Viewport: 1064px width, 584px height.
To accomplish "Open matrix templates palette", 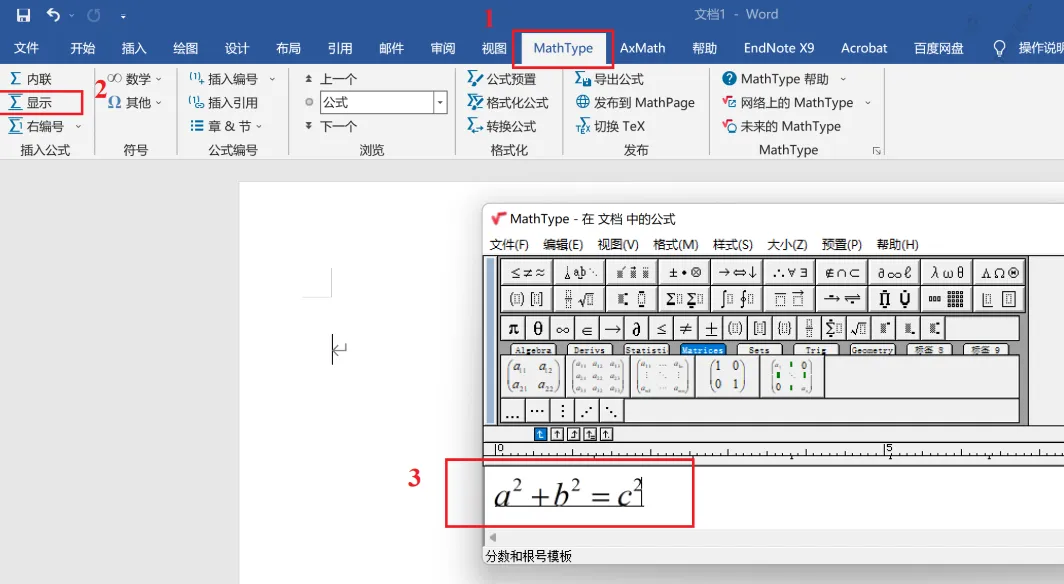I will point(947,299).
